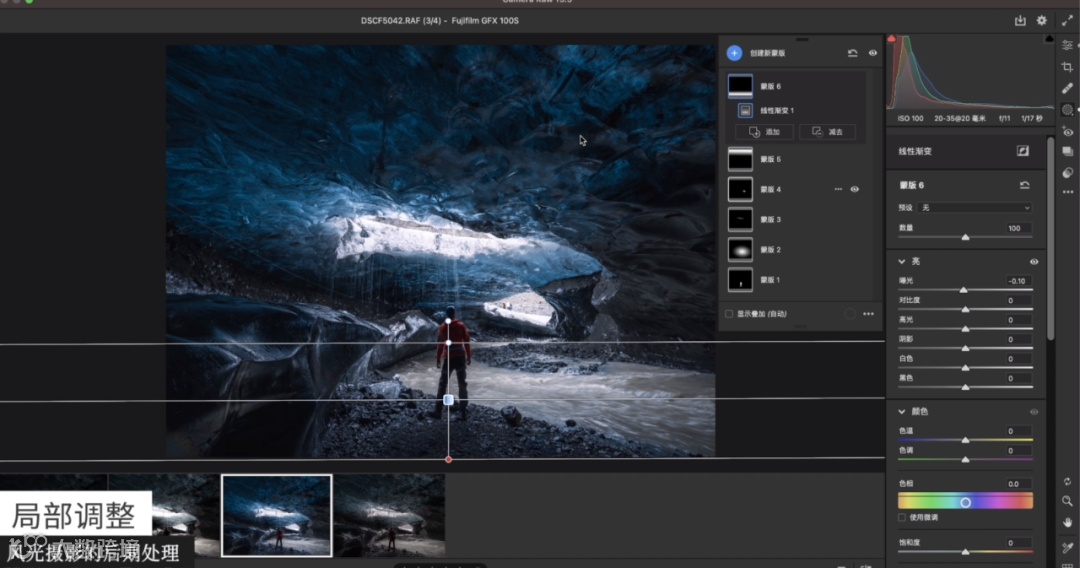
Task: Open the Presets panel icon
Action: pos(1067,172)
